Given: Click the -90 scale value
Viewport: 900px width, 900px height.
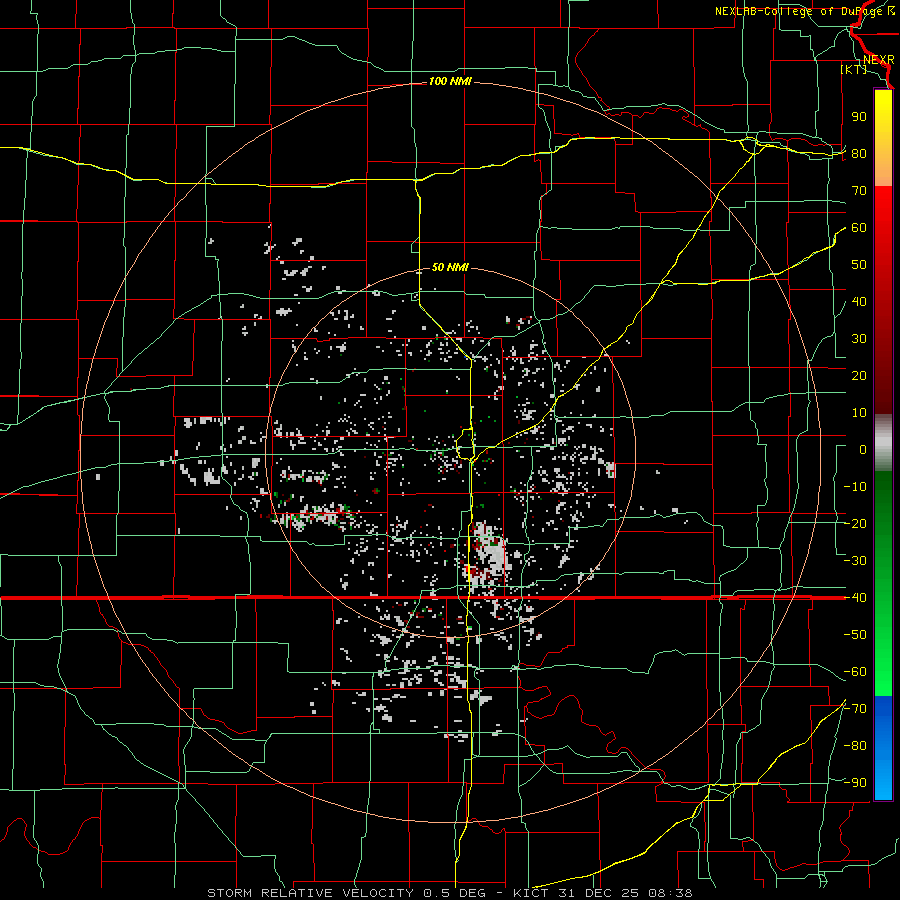Looking at the screenshot, I should [855, 783].
